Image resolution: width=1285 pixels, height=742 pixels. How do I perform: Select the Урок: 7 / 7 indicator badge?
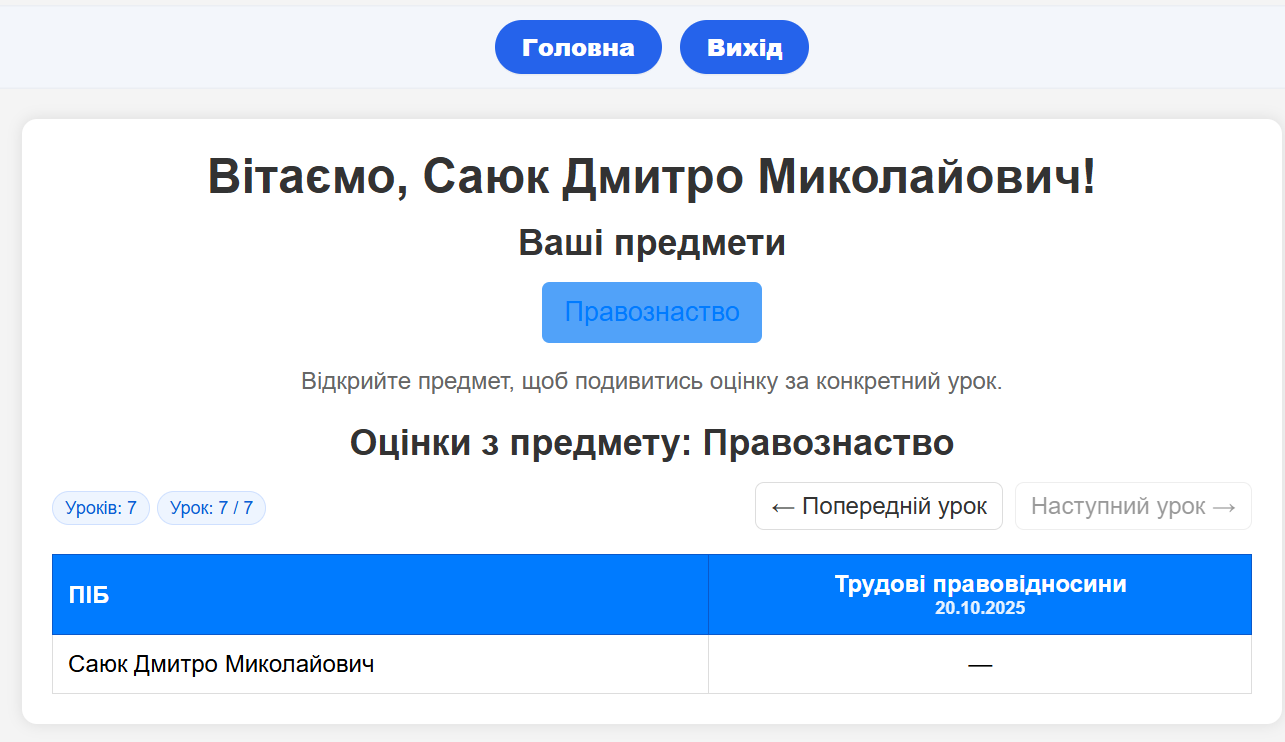click(x=211, y=508)
